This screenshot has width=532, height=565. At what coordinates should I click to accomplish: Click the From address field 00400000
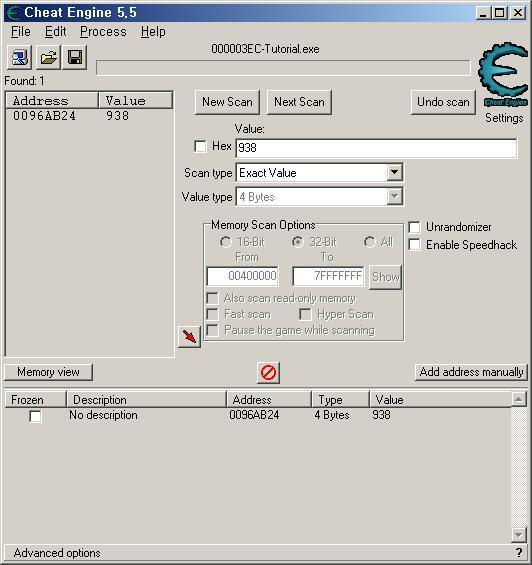243,276
